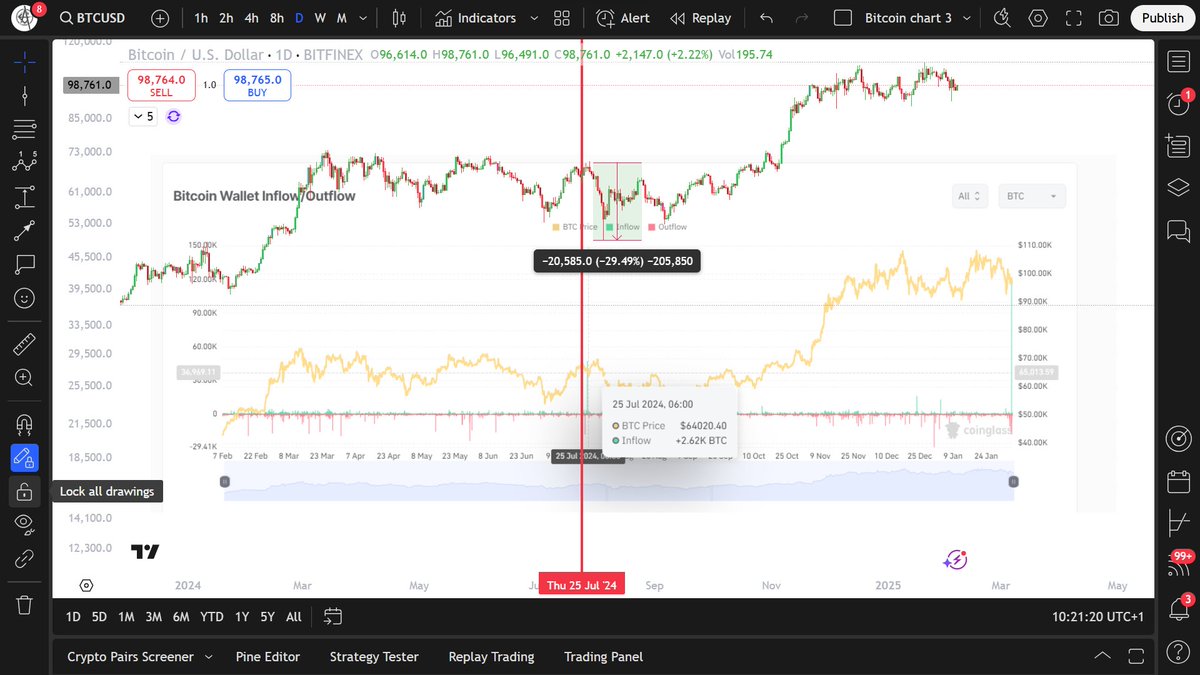Select the 1D range at bottom
1200x675 pixels.
pos(73,617)
